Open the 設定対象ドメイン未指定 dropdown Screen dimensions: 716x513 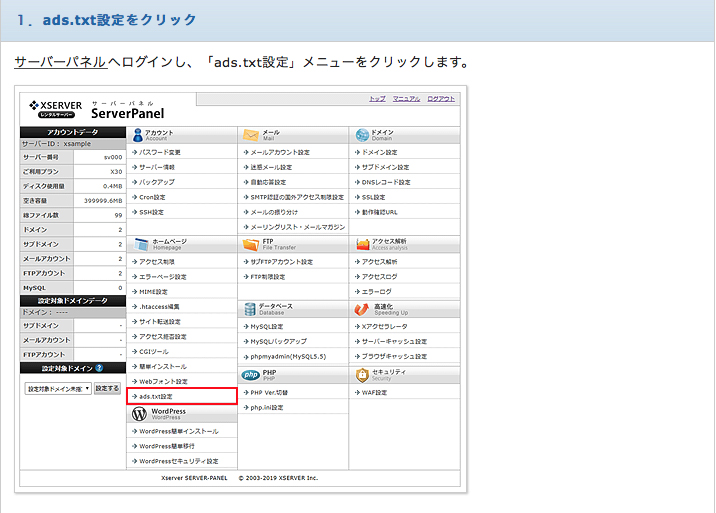coord(58,389)
